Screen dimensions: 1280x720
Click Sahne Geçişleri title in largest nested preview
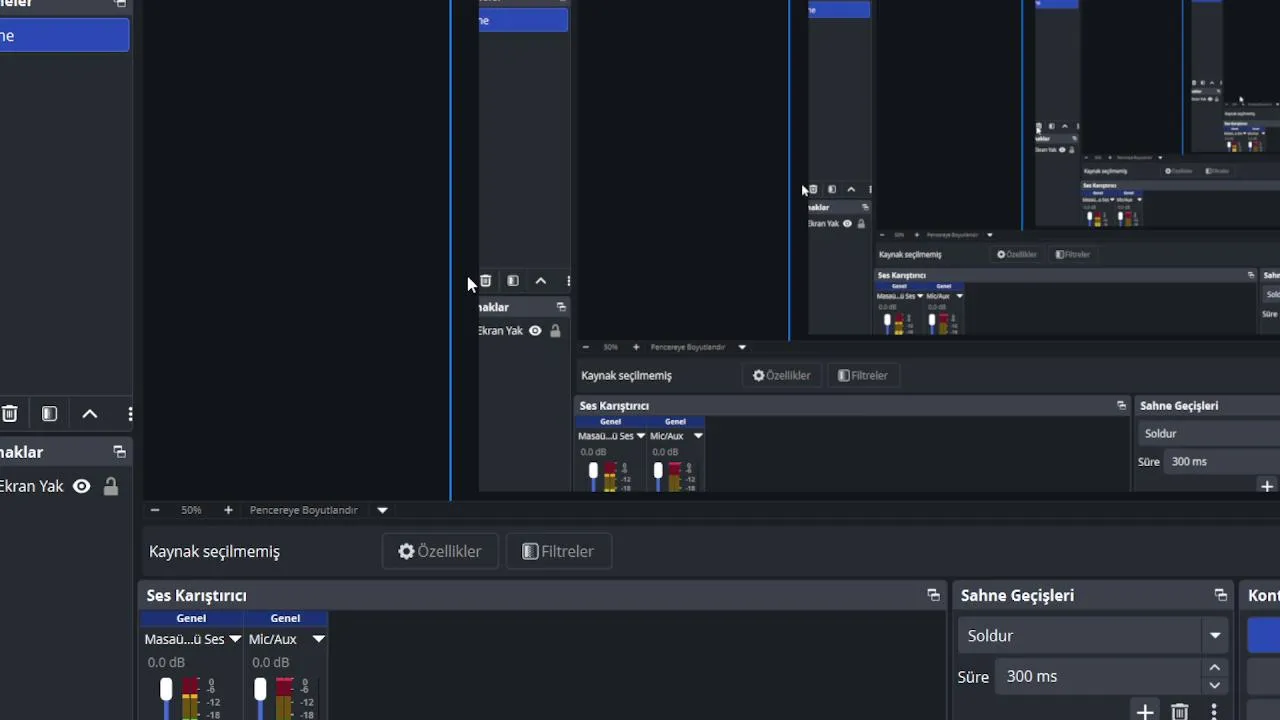click(1179, 405)
